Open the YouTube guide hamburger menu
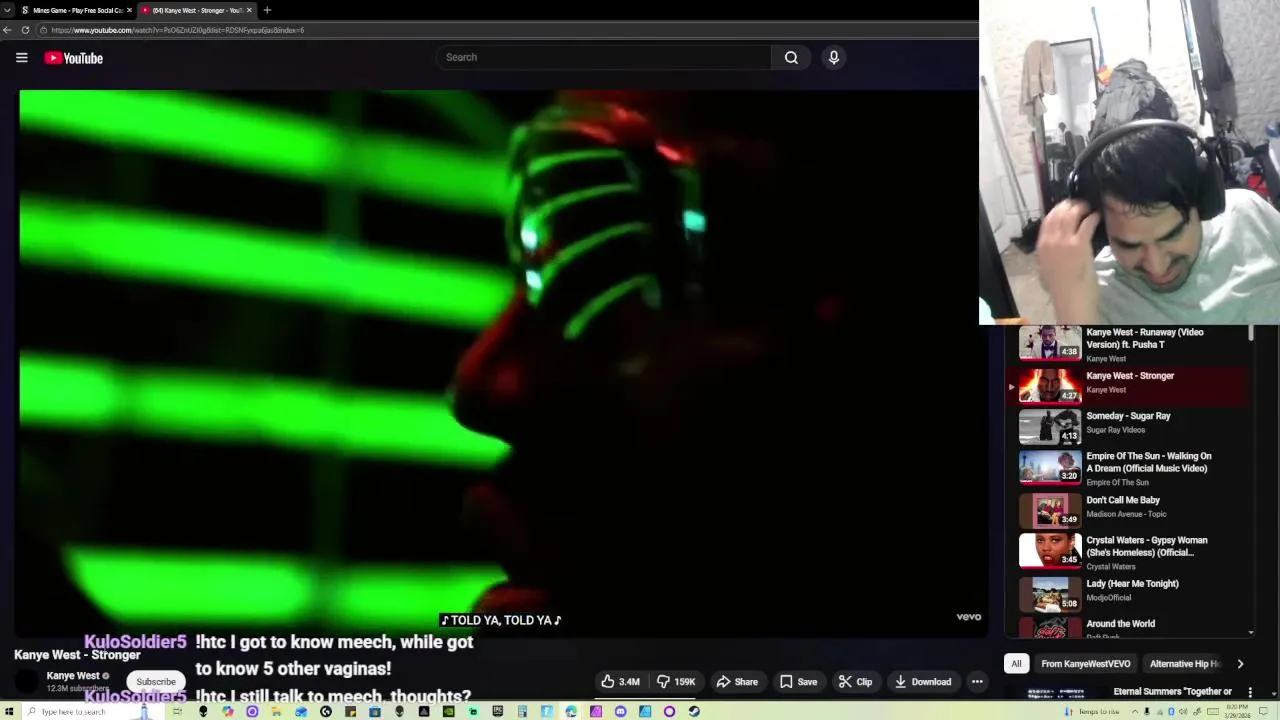The height and width of the screenshot is (720, 1280). pyautogui.click(x=21, y=58)
